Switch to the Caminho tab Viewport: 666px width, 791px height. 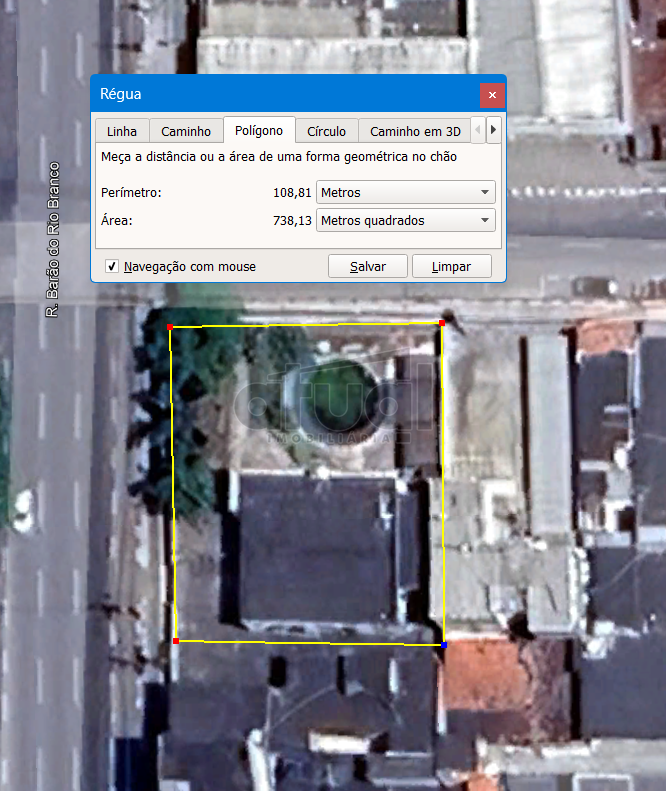tap(186, 131)
